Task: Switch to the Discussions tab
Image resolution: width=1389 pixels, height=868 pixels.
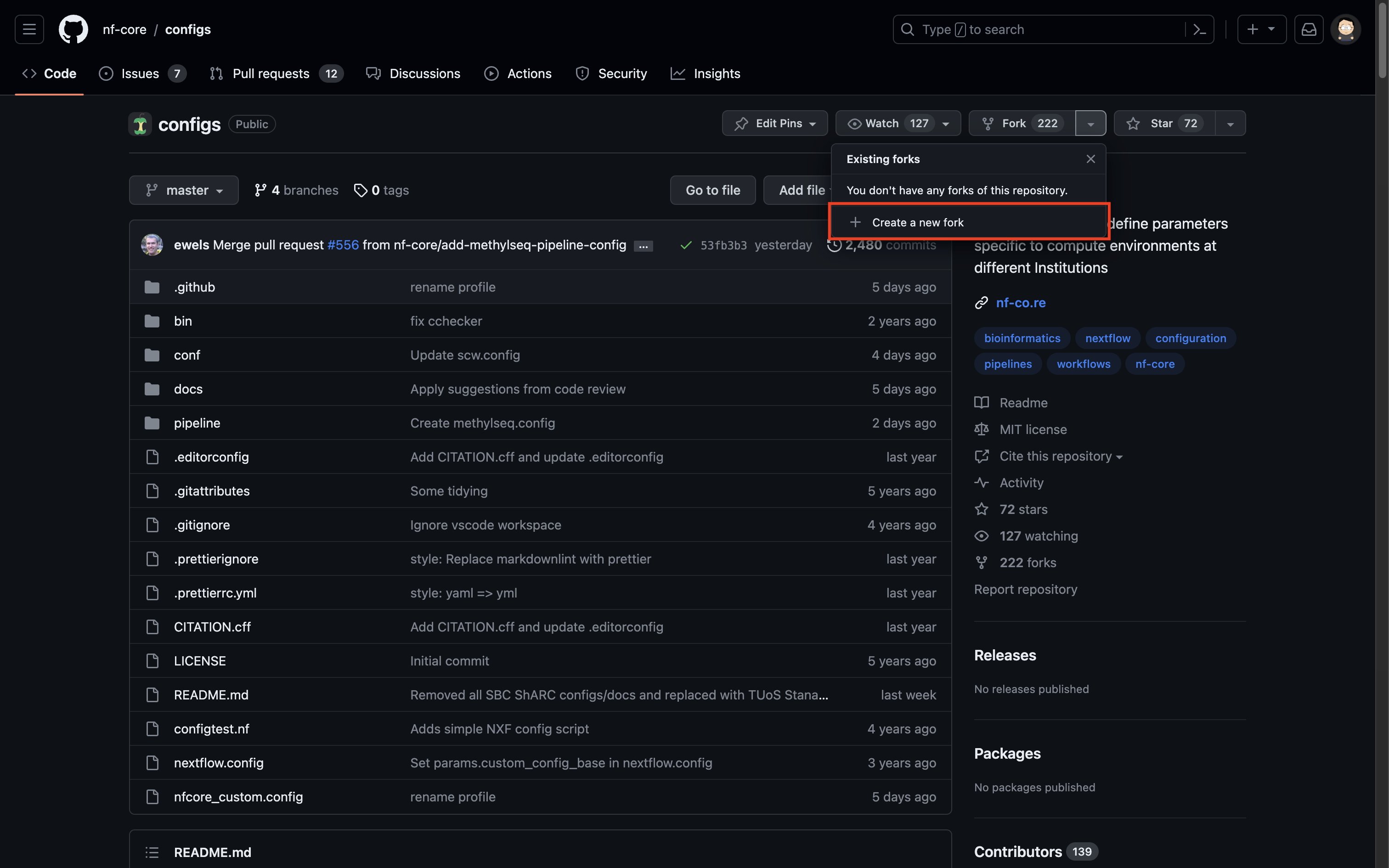Action: tap(413, 73)
